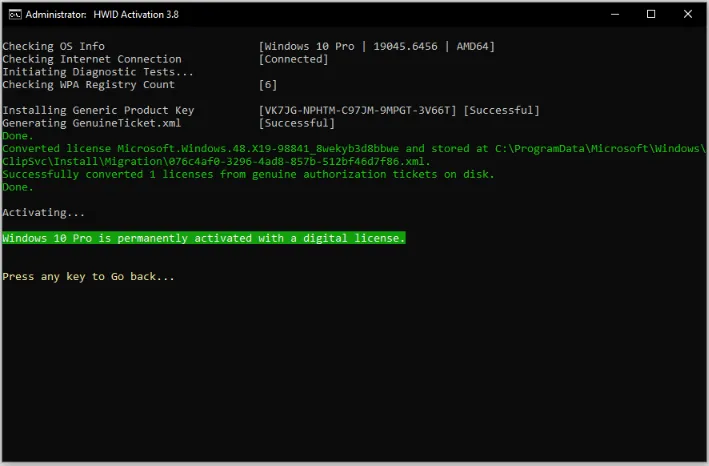Click the Initiating Diagnostic Tests line
The height and width of the screenshot is (466, 709).
tap(98, 72)
